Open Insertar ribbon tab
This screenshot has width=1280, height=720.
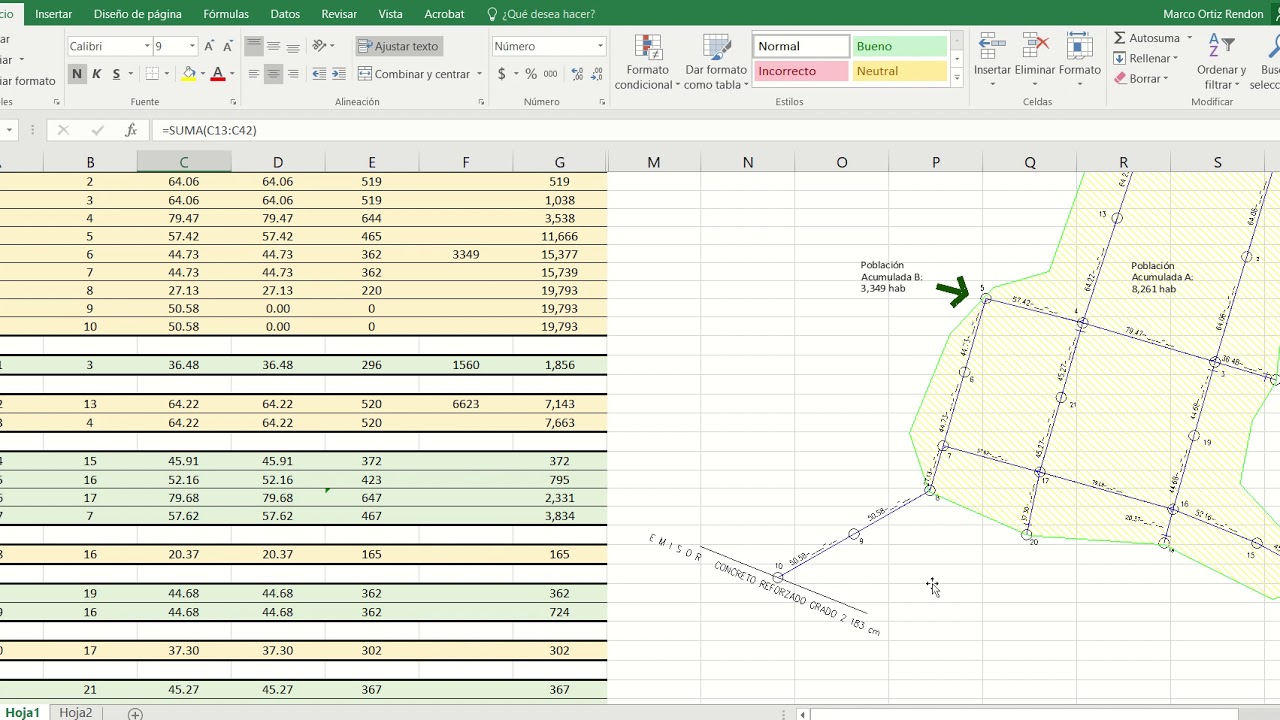pos(53,14)
